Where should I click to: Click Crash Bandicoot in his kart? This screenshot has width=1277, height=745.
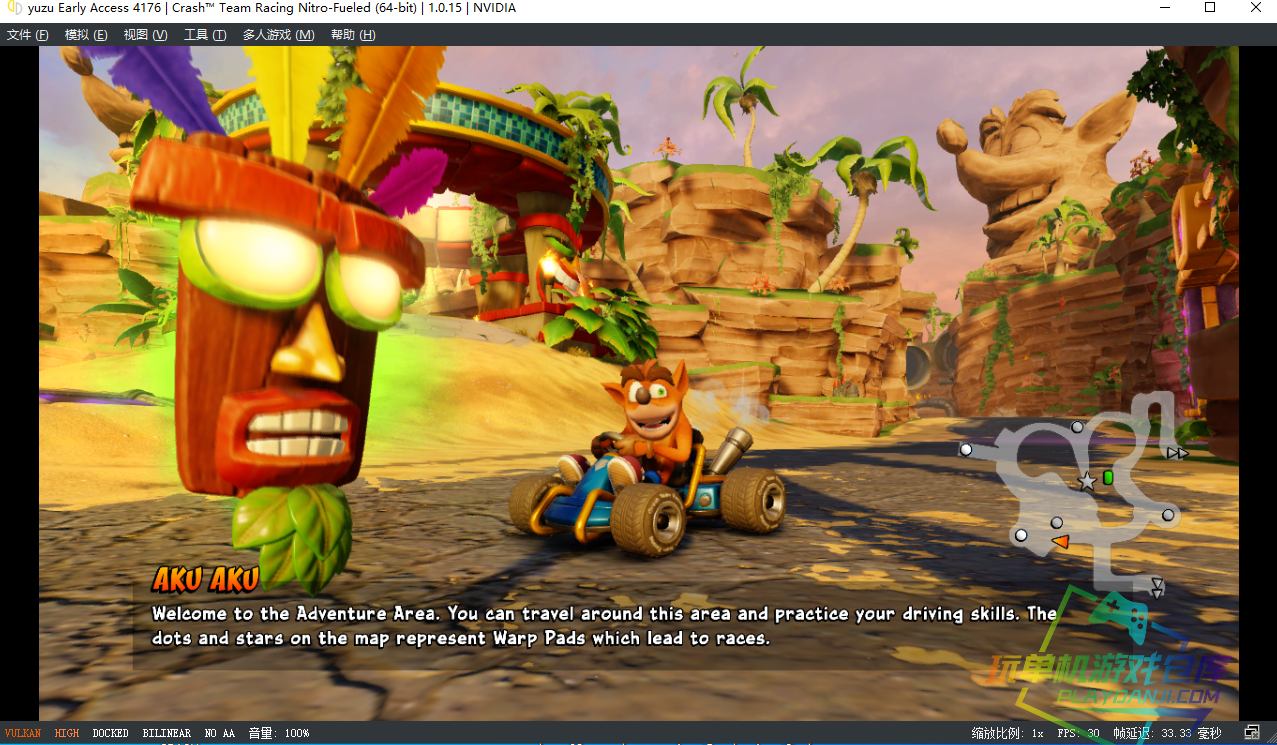click(647, 460)
